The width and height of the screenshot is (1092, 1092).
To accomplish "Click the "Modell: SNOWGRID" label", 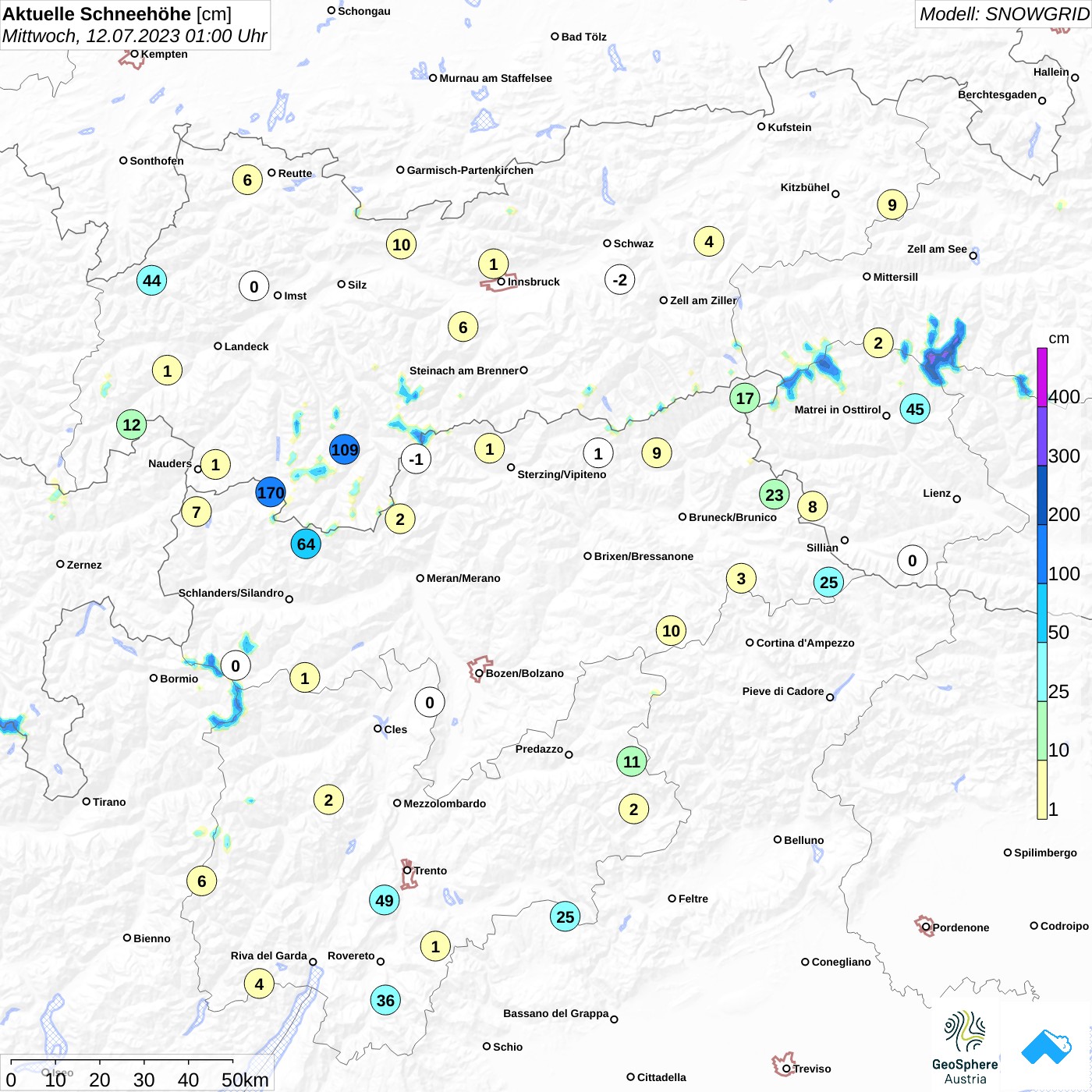I will point(1004,14).
